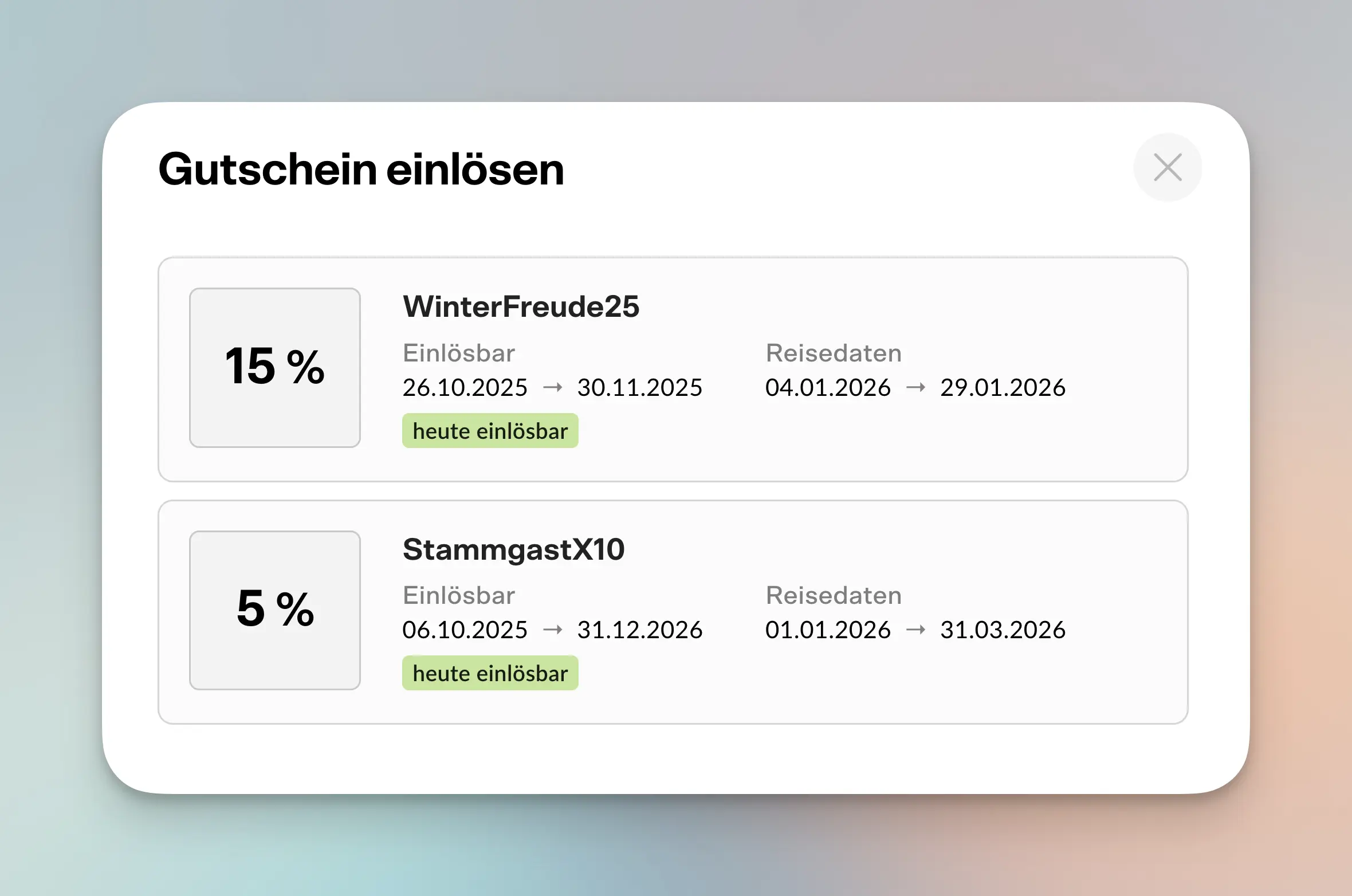Viewport: 1352px width, 896px height.
Task: Close the Gutschein einlösen dialog
Action: pyautogui.click(x=1168, y=167)
